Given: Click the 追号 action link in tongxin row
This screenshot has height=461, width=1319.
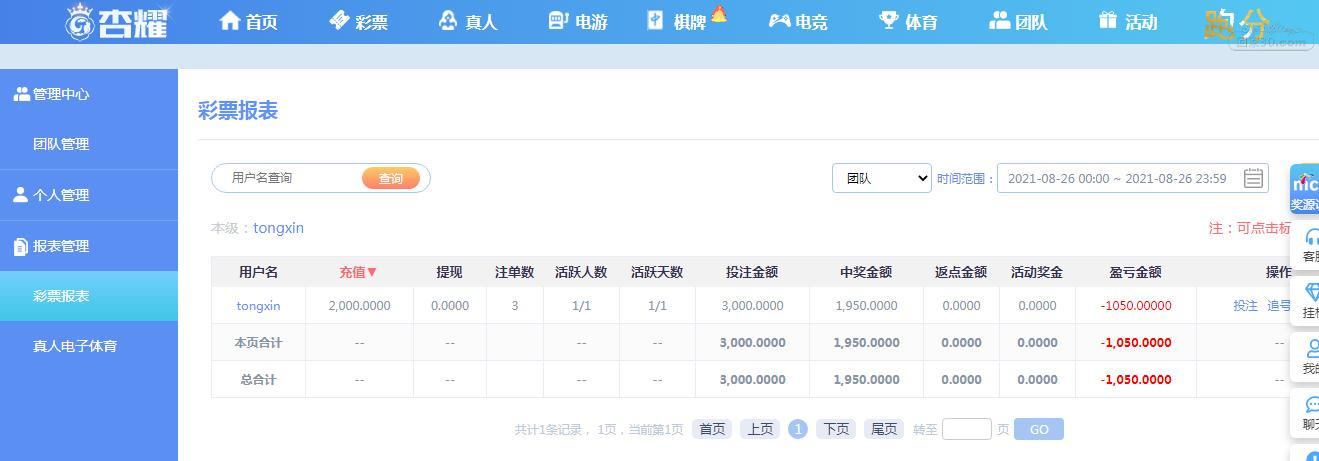Looking at the screenshot, I should pos(1279,306).
